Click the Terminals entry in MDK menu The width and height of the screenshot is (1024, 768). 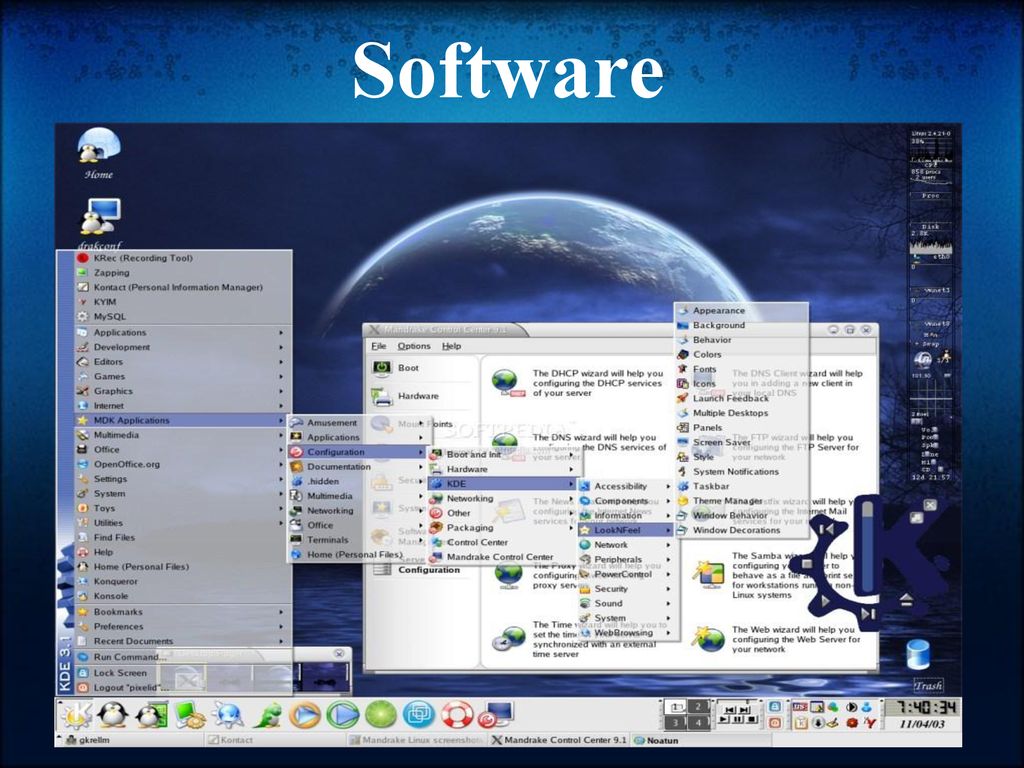point(357,540)
